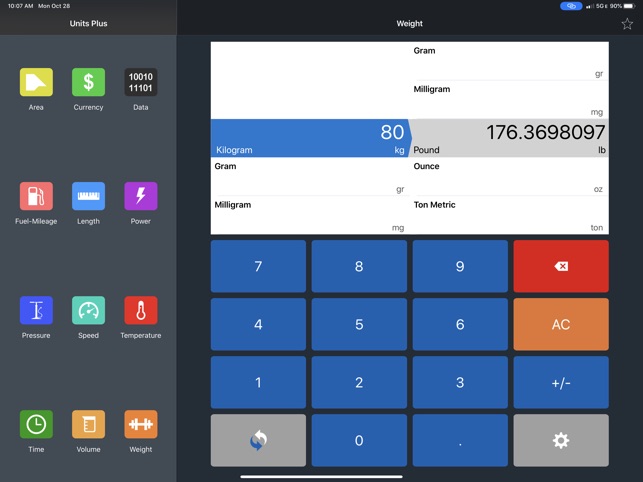Open settings with the gear button

click(561, 440)
